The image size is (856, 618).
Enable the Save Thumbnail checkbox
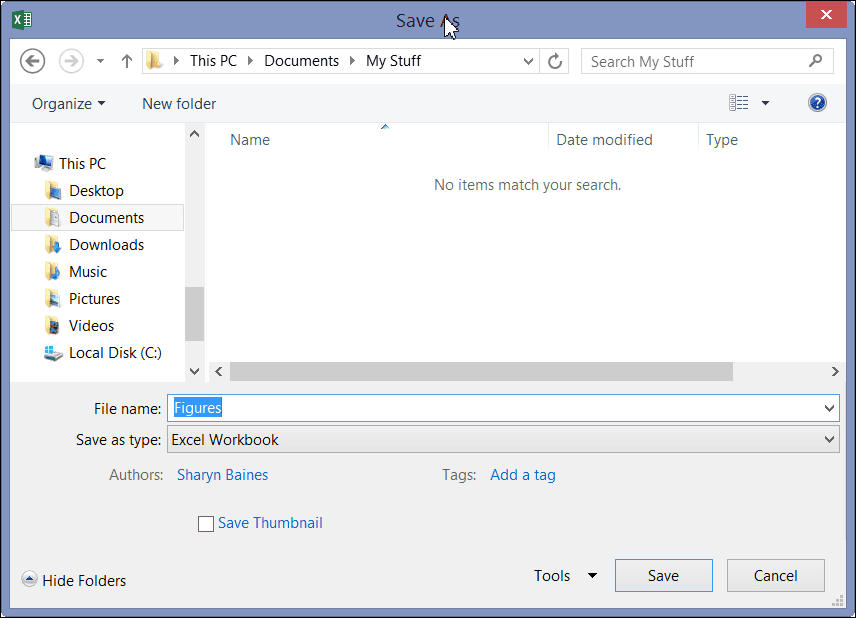[x=206, y=523]
